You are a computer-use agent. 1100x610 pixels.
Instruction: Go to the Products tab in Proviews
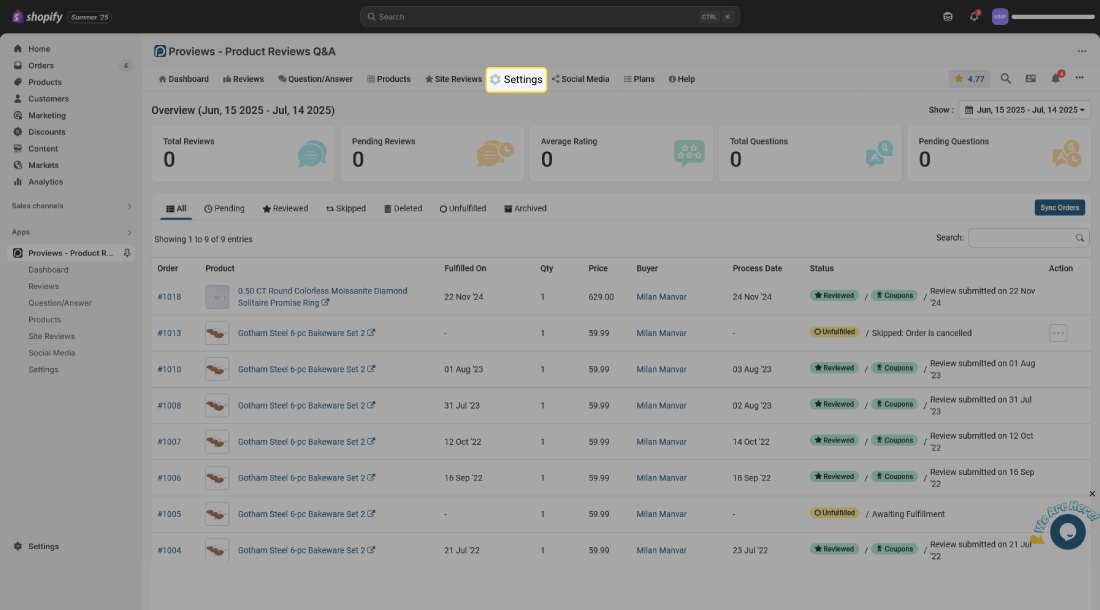click(389, 79)
